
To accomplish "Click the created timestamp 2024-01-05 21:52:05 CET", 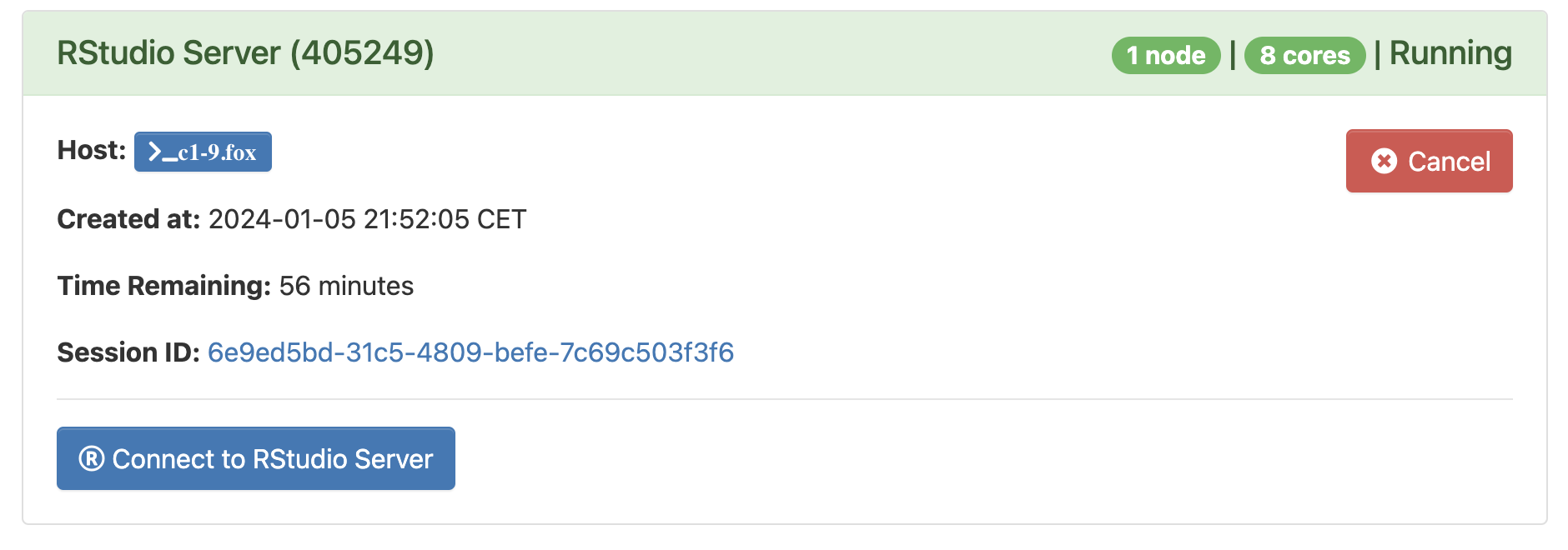I will tap(367, 219).
